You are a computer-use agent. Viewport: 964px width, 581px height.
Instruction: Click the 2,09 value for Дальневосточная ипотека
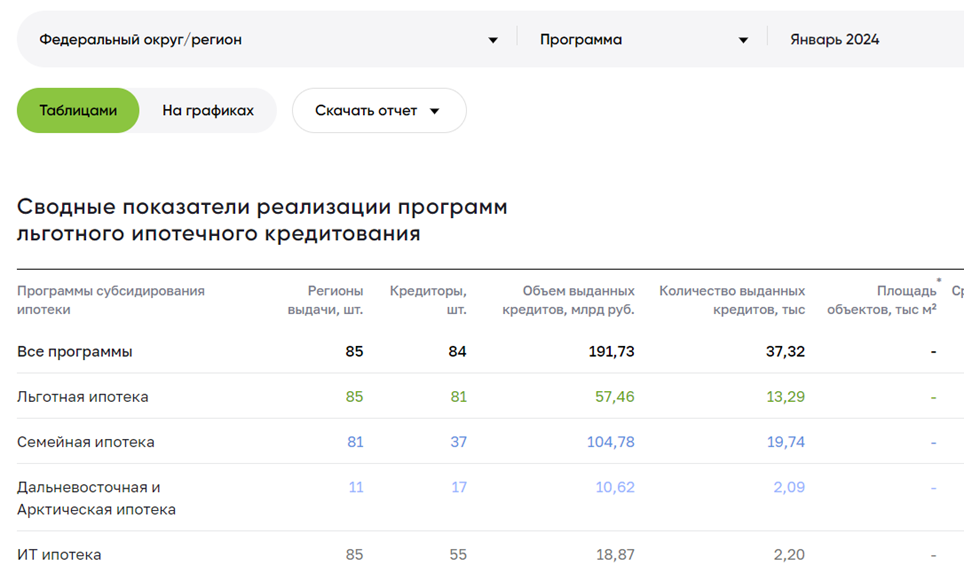tap(789, 488)
